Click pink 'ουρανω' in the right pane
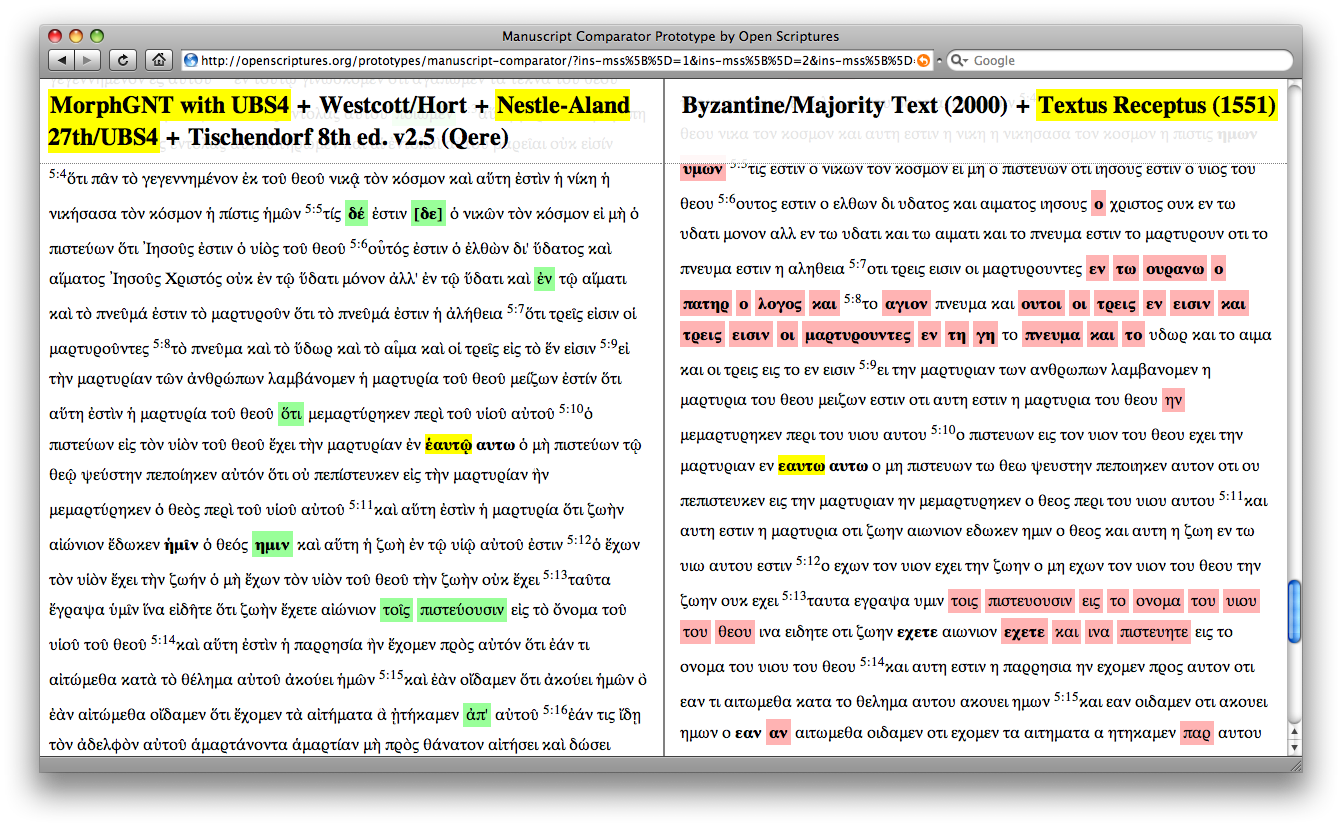Viewport: 1342px width, 827px height. tap(1174, 269)
